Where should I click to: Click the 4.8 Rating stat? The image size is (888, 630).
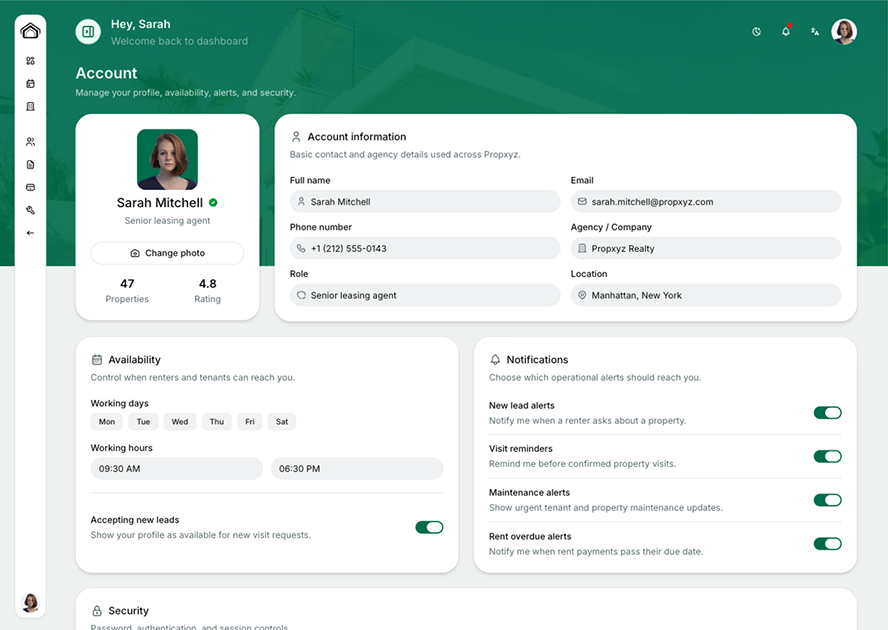tap(208, 291)
